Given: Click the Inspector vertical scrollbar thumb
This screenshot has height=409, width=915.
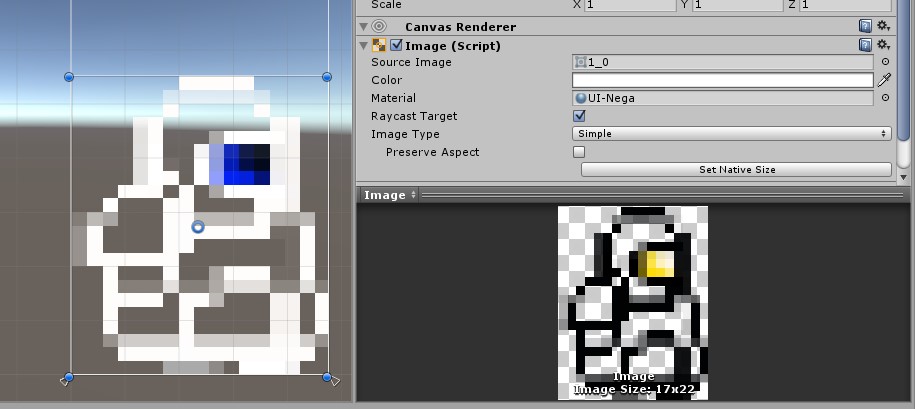Looking at the screenshot, I should [x=903, y=70].
